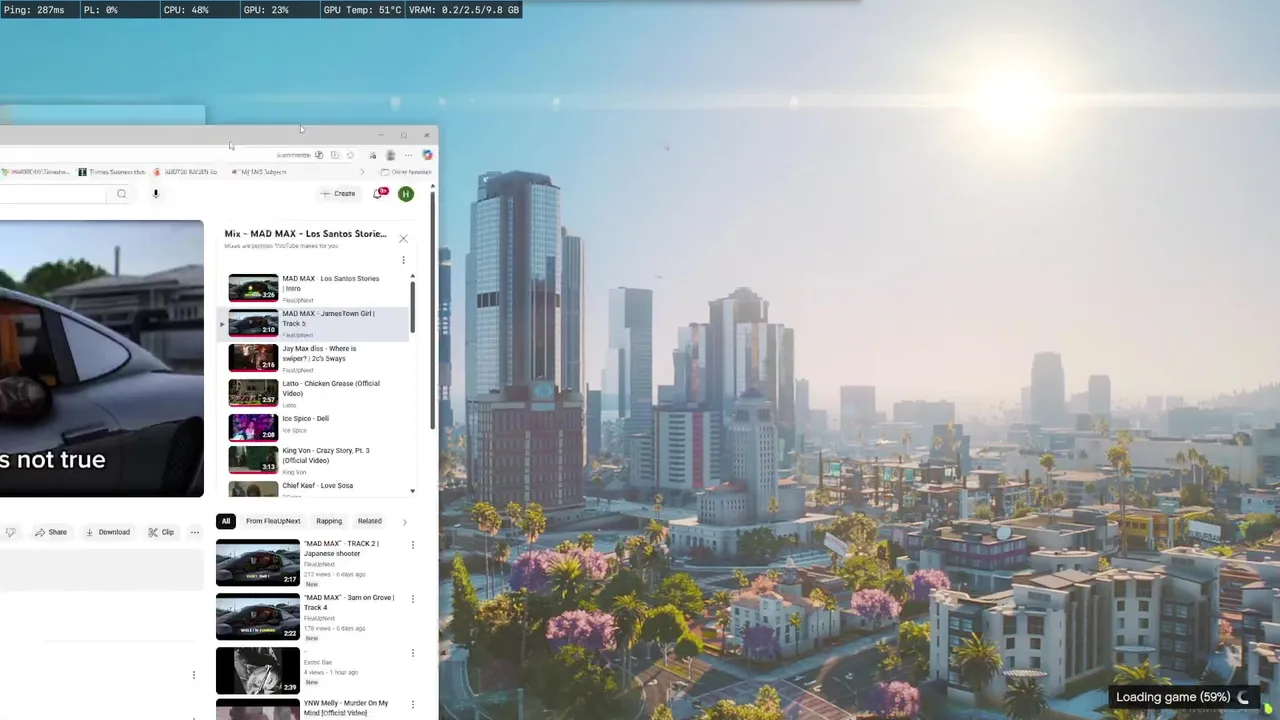Click the playlist scroll up arrow

tap(412, 276)
